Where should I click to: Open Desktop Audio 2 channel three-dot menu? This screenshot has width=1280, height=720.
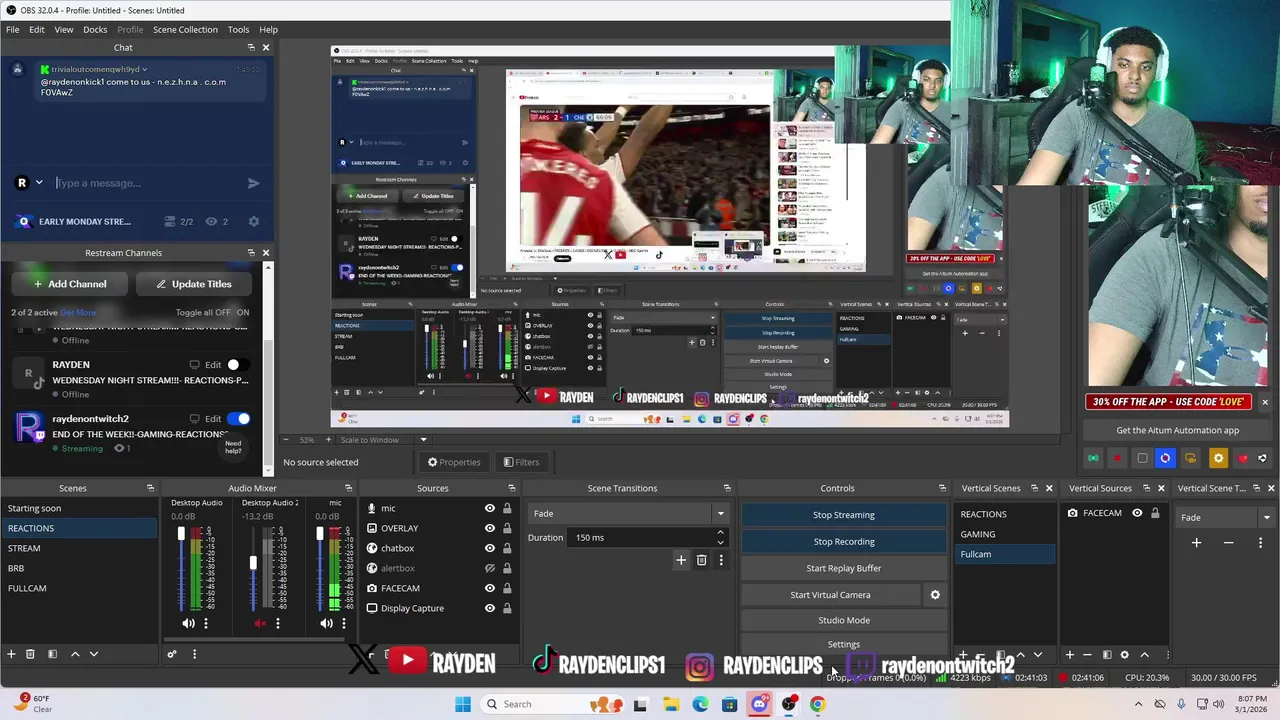pos(278,623)
